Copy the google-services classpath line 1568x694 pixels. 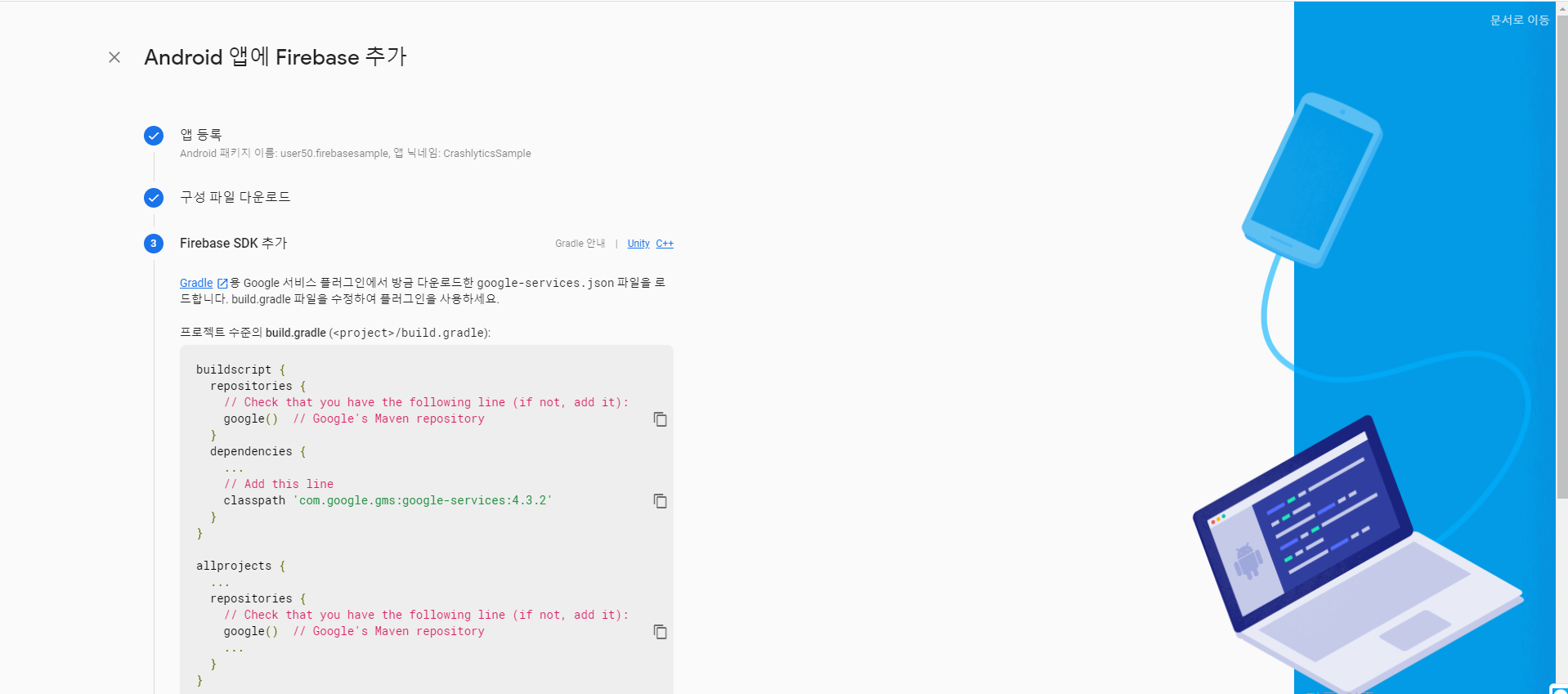(x=660, y=501)
